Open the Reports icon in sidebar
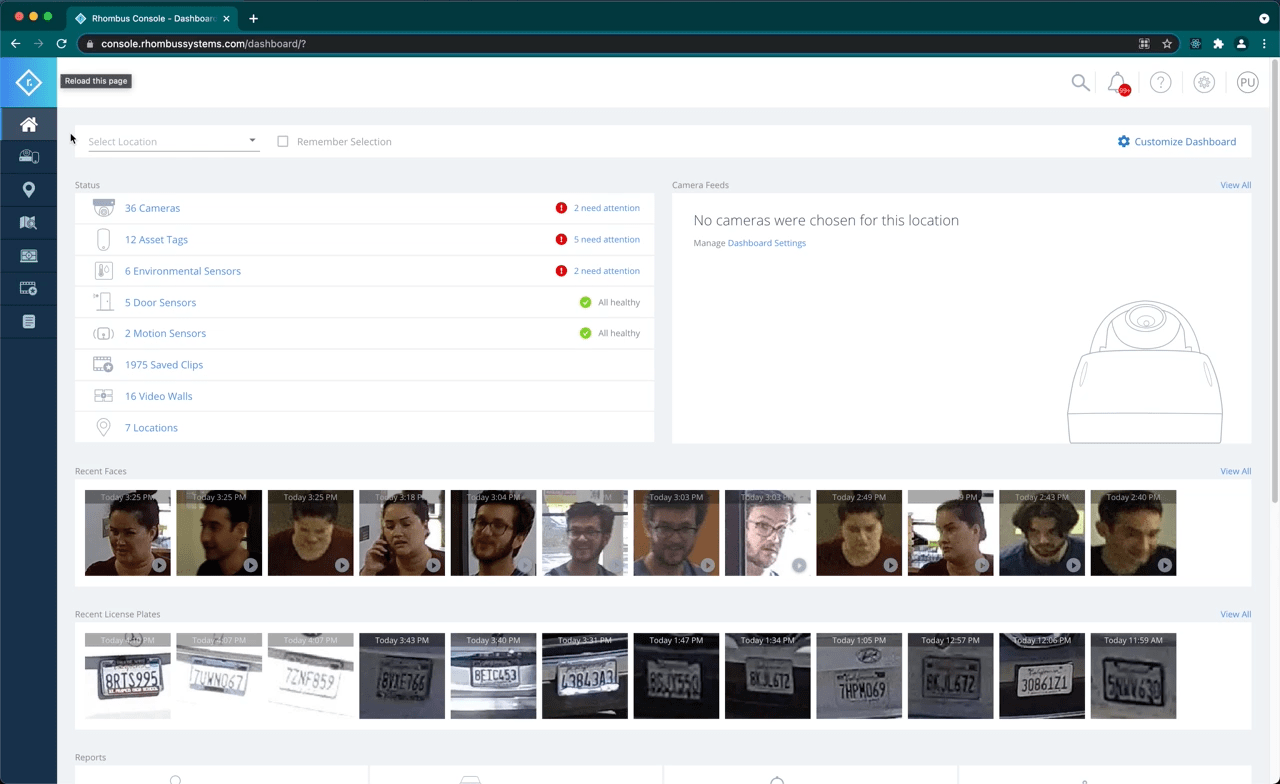 (28, 322)
